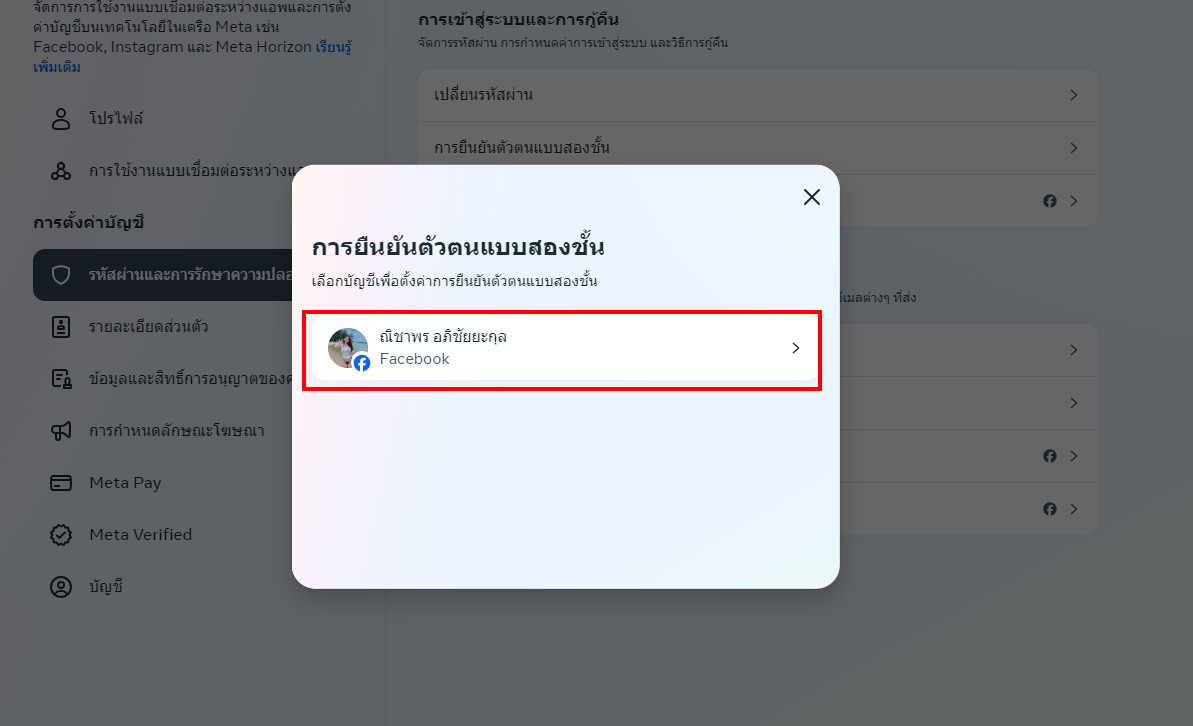
Task: Click the Meta Pay card icon
Action: pos(61,482)
